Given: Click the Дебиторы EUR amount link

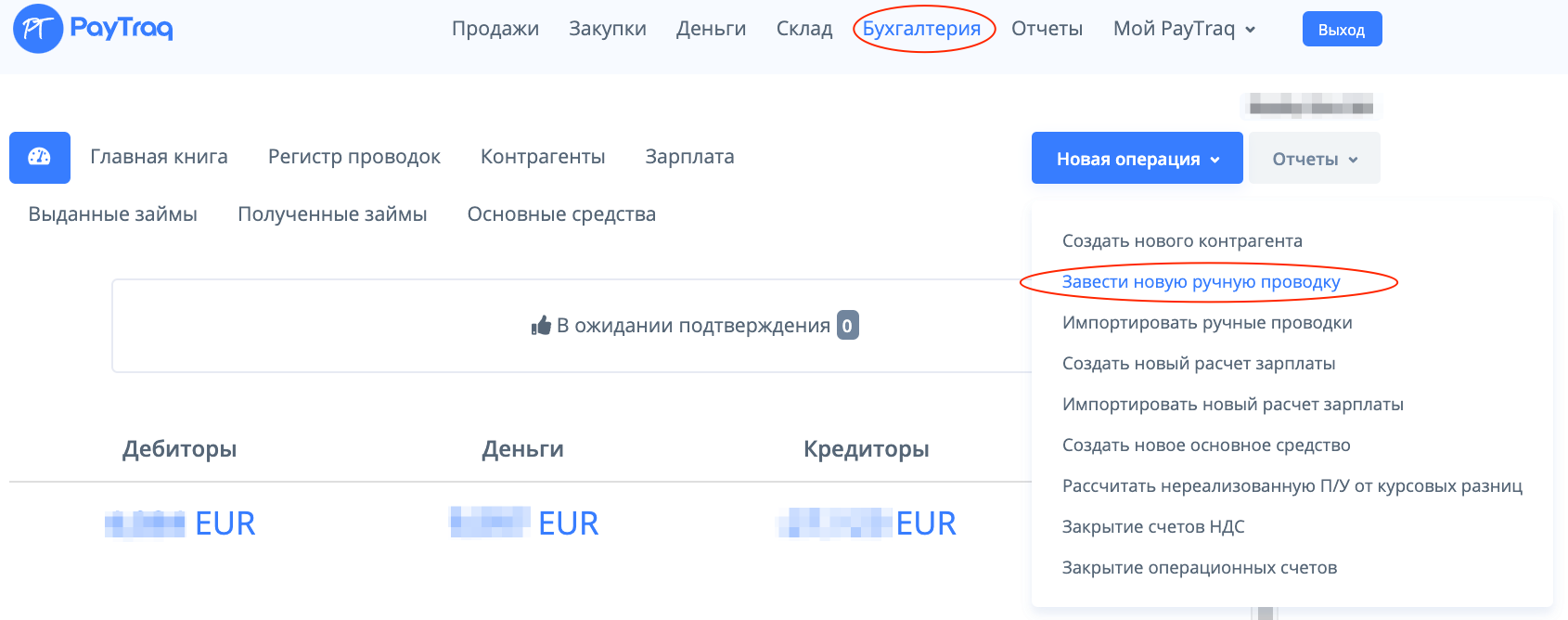Looking at the screenshot, I should click(180, 523).
